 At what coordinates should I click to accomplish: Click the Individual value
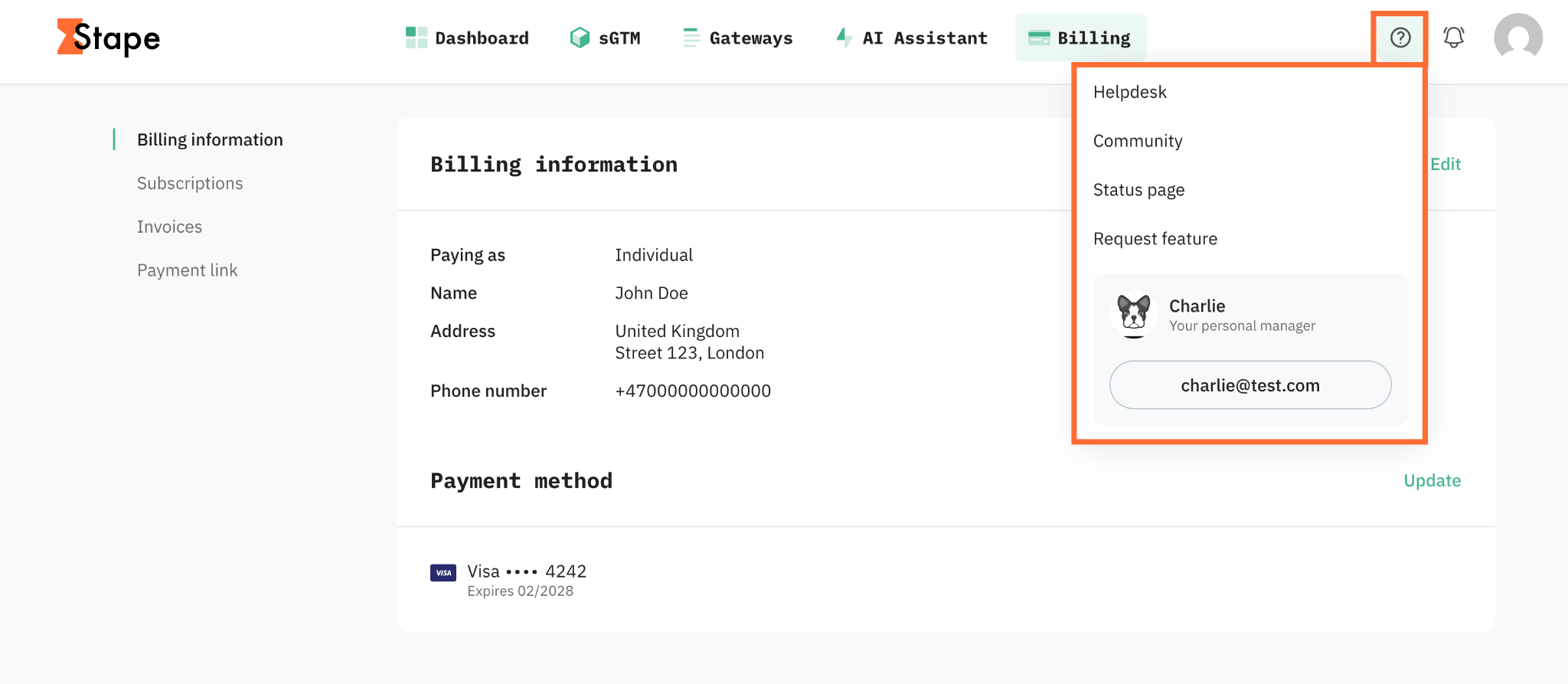(x=654, y=255)
